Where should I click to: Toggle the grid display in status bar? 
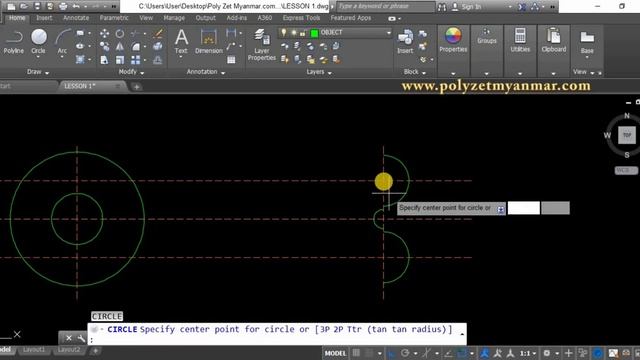click(356, 353)
